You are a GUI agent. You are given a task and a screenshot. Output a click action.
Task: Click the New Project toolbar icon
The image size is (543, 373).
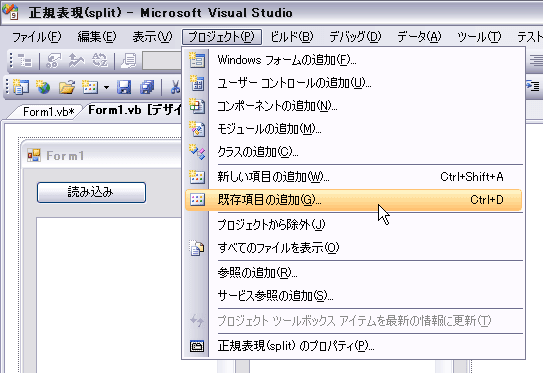point(20,87)
